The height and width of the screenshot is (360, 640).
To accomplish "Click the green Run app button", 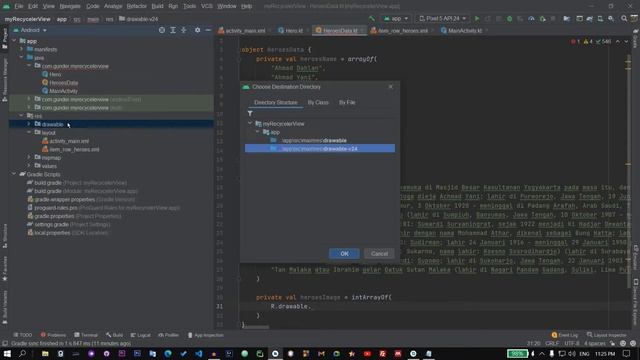I will pos(477,19).
